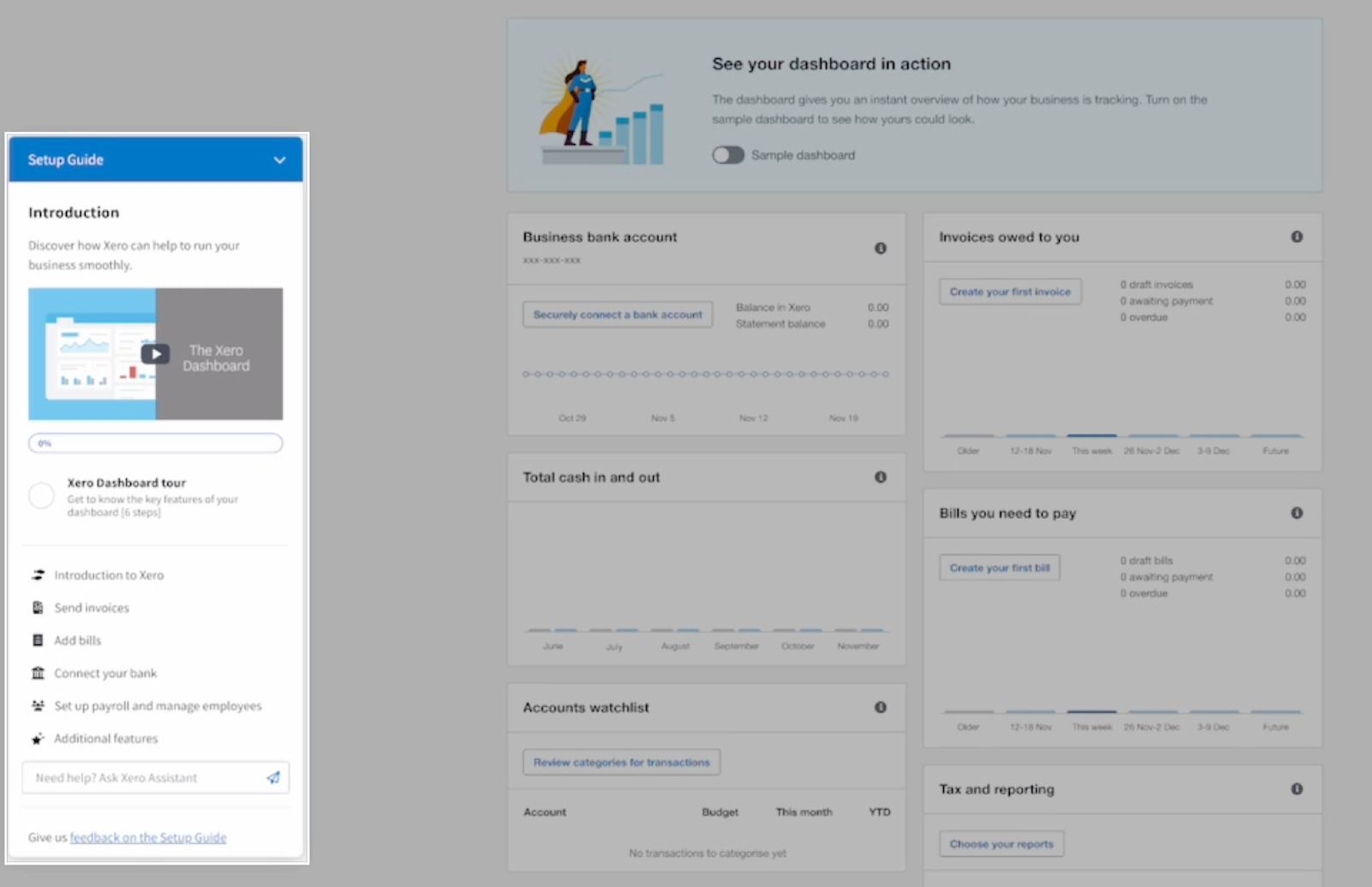
Task: Click Future label in bills chart
Action: (x=1276, y=727)
